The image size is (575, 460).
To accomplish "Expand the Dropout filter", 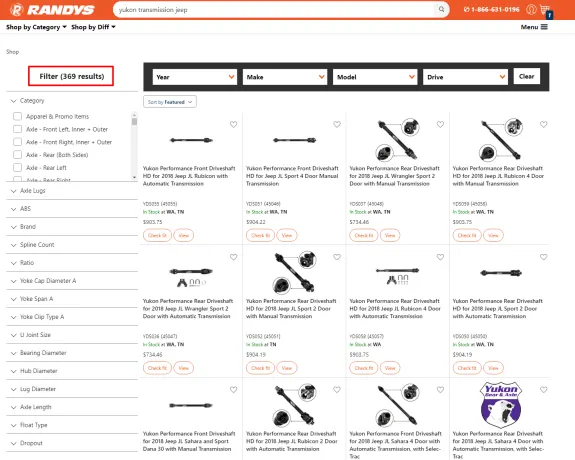I will (x=72, y=443).
